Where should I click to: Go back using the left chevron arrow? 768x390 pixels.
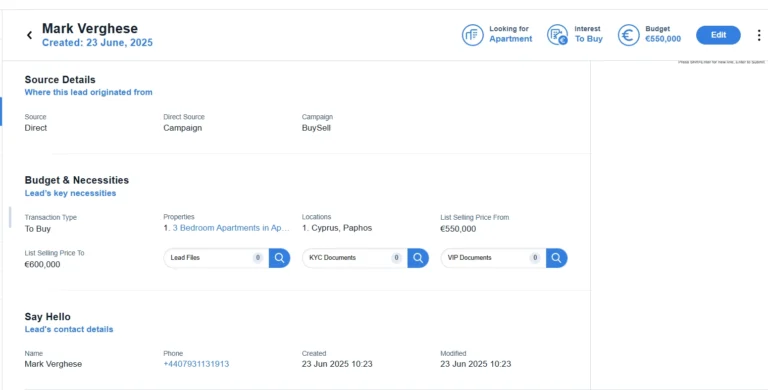pos(29,35)
